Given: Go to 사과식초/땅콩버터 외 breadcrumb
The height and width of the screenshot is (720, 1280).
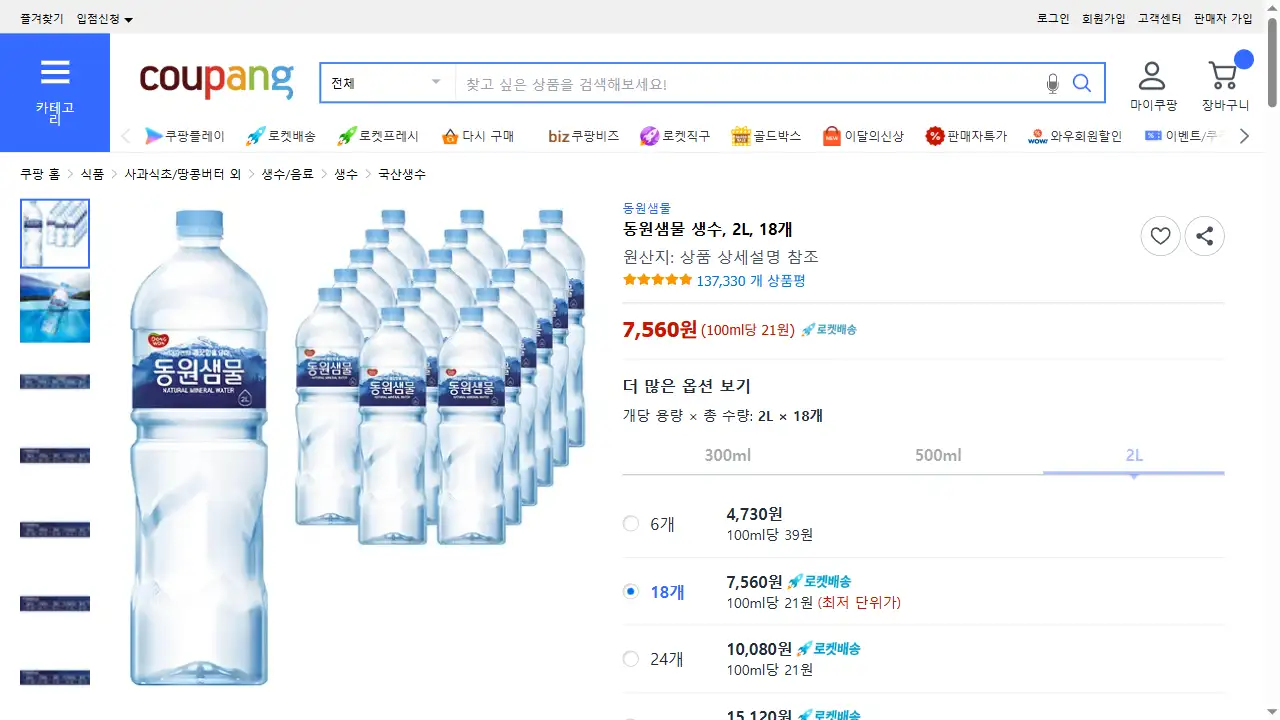Looking at the screenshot, I should [x=183, y=174].
